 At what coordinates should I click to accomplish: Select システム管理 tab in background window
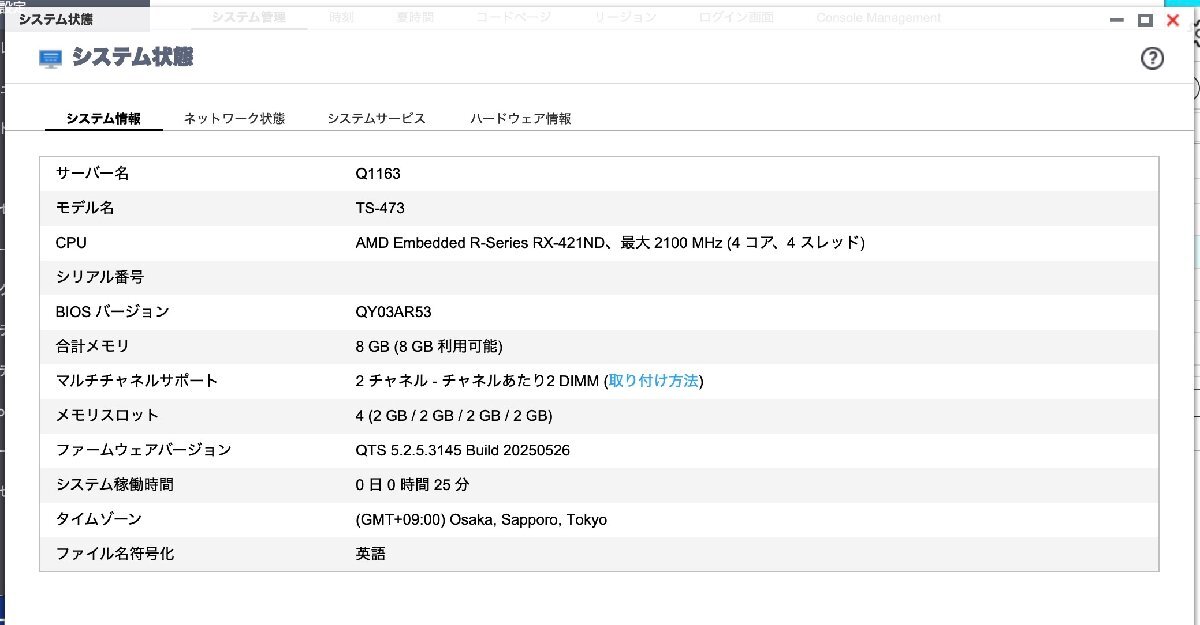pos(249,17)
